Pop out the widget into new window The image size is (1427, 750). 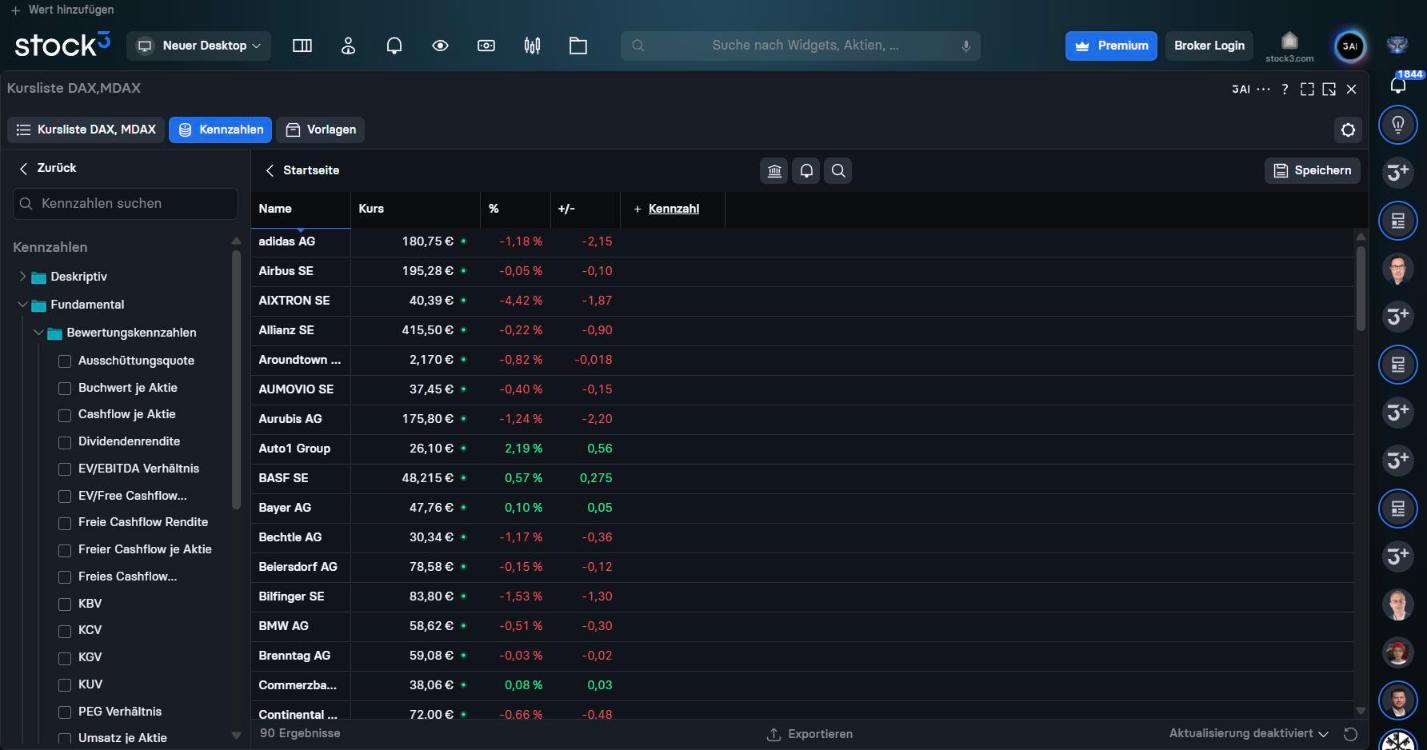1329,89
